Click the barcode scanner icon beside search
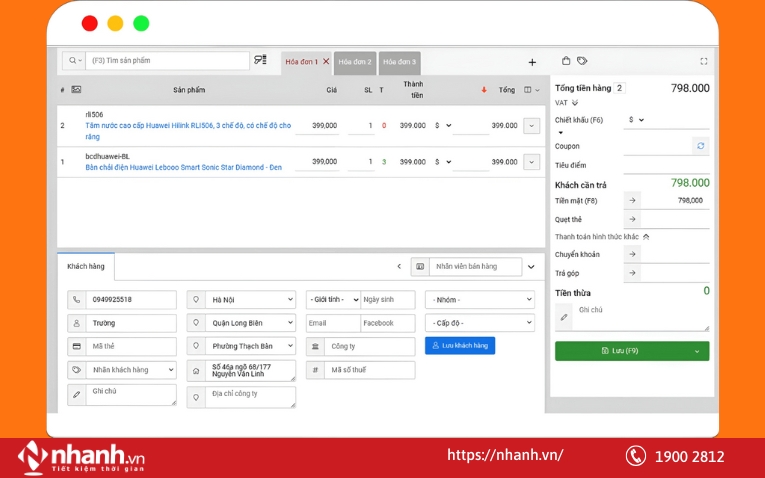 (x=261, y=60)
